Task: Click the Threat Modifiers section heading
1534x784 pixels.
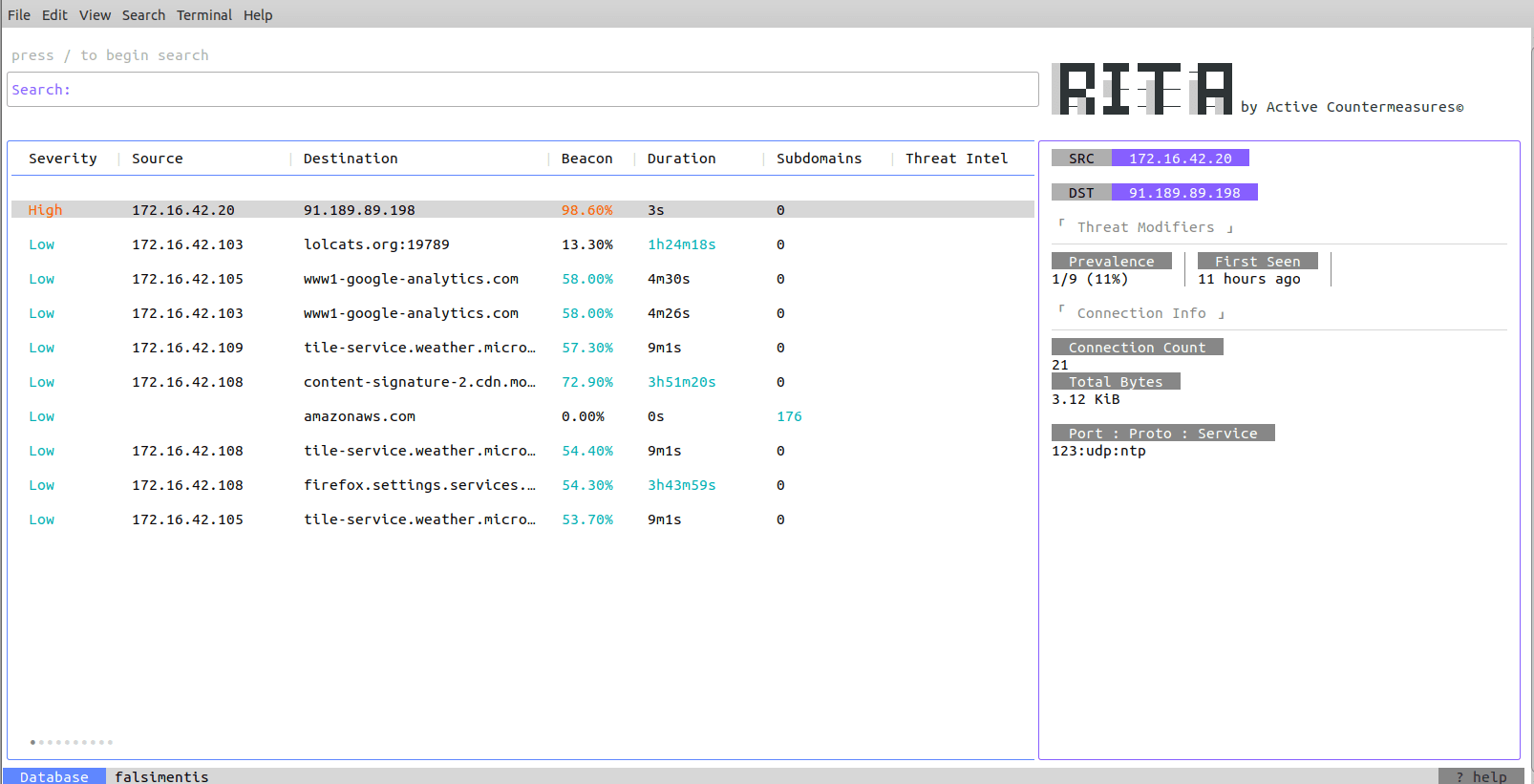Action: [1146, 227]
